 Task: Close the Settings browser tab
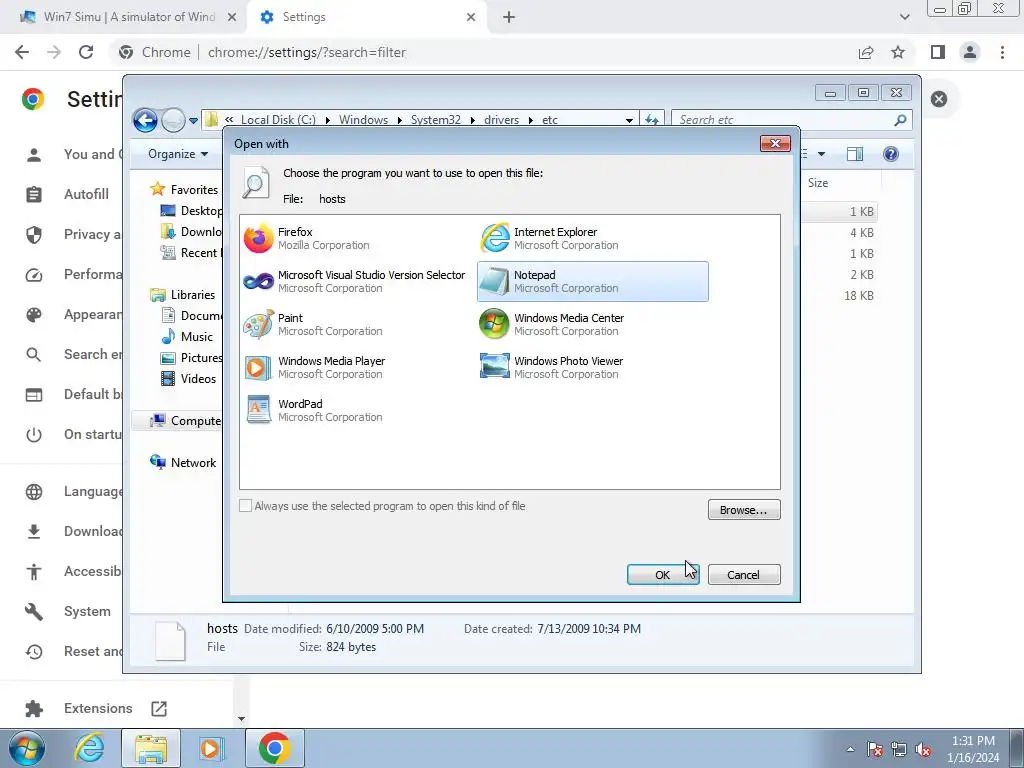pos(471,17)
